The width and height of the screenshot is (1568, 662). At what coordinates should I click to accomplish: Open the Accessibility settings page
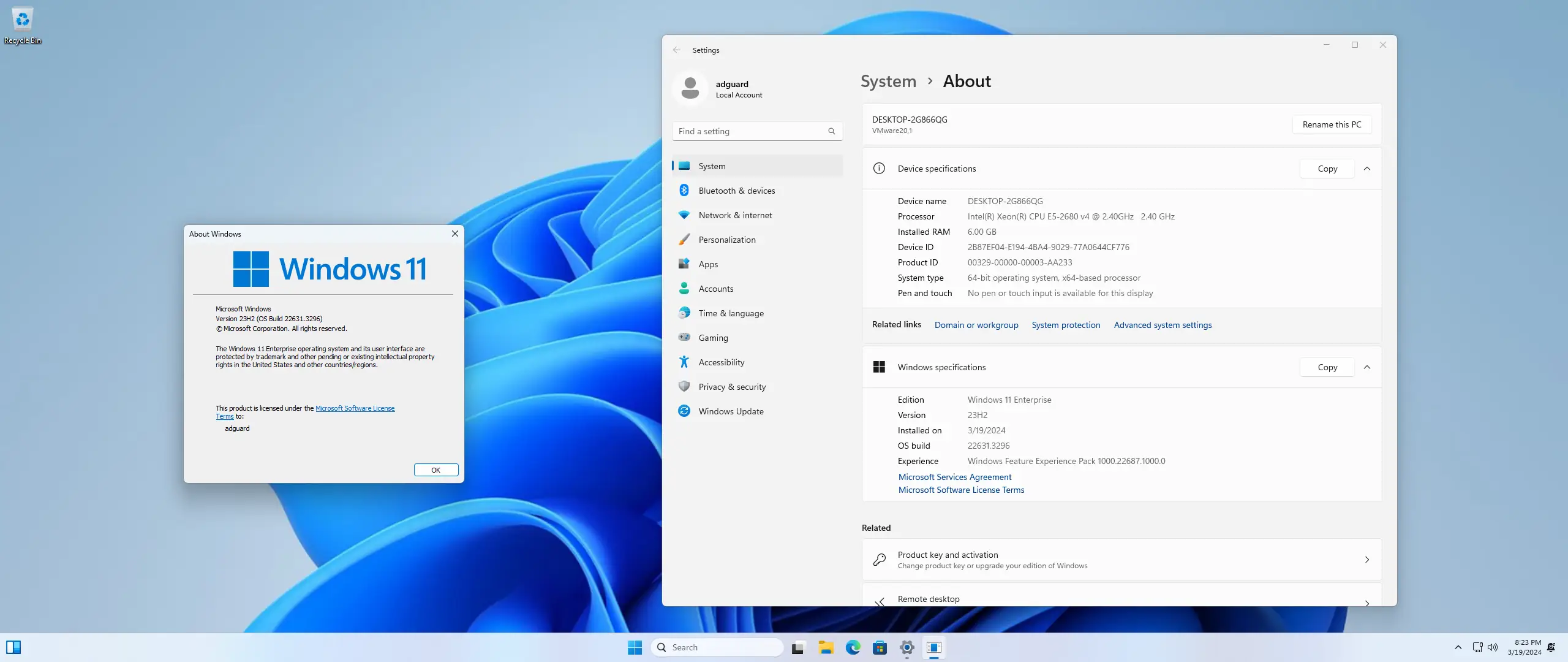click(x=721, y=362)
